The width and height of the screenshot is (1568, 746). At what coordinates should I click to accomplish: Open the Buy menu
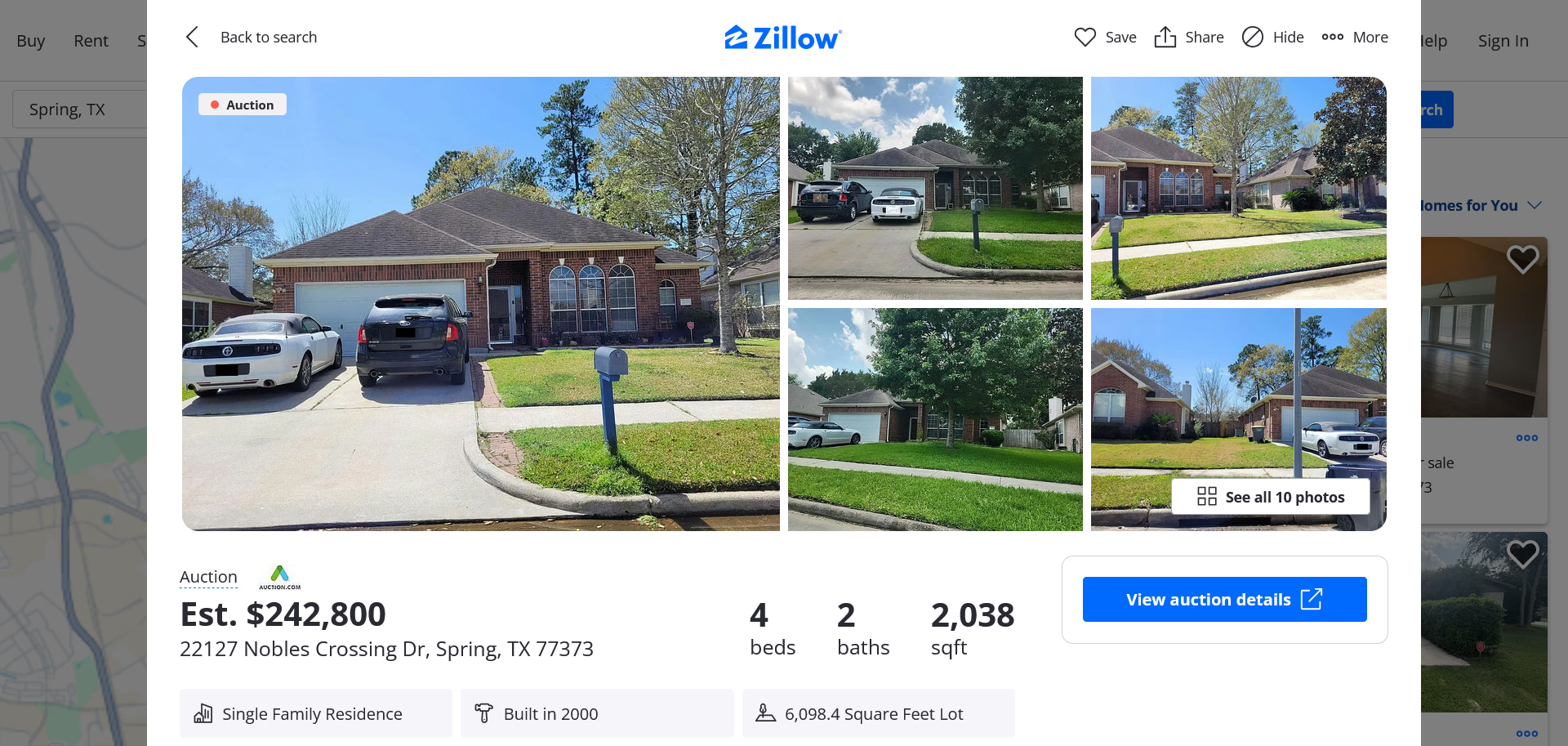pos(30,41)
